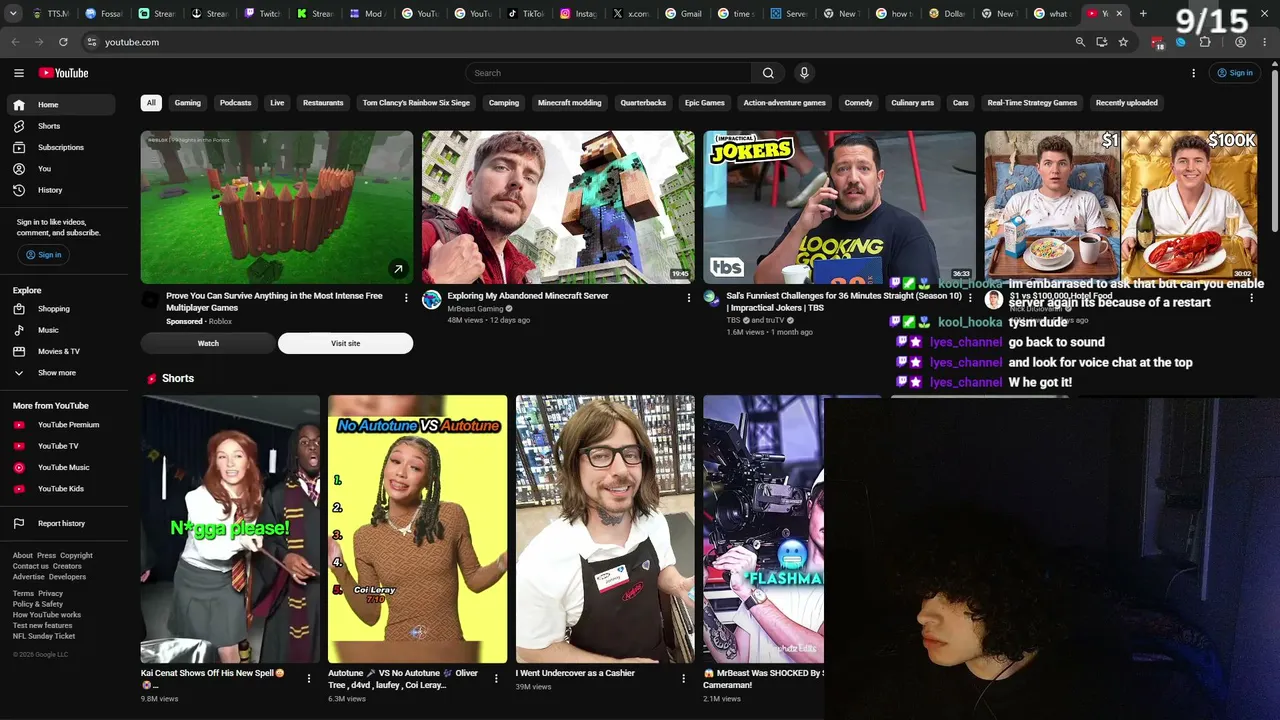Open the No Autotune VS Autotune short
1280x720 pixels.
[417, 529]
